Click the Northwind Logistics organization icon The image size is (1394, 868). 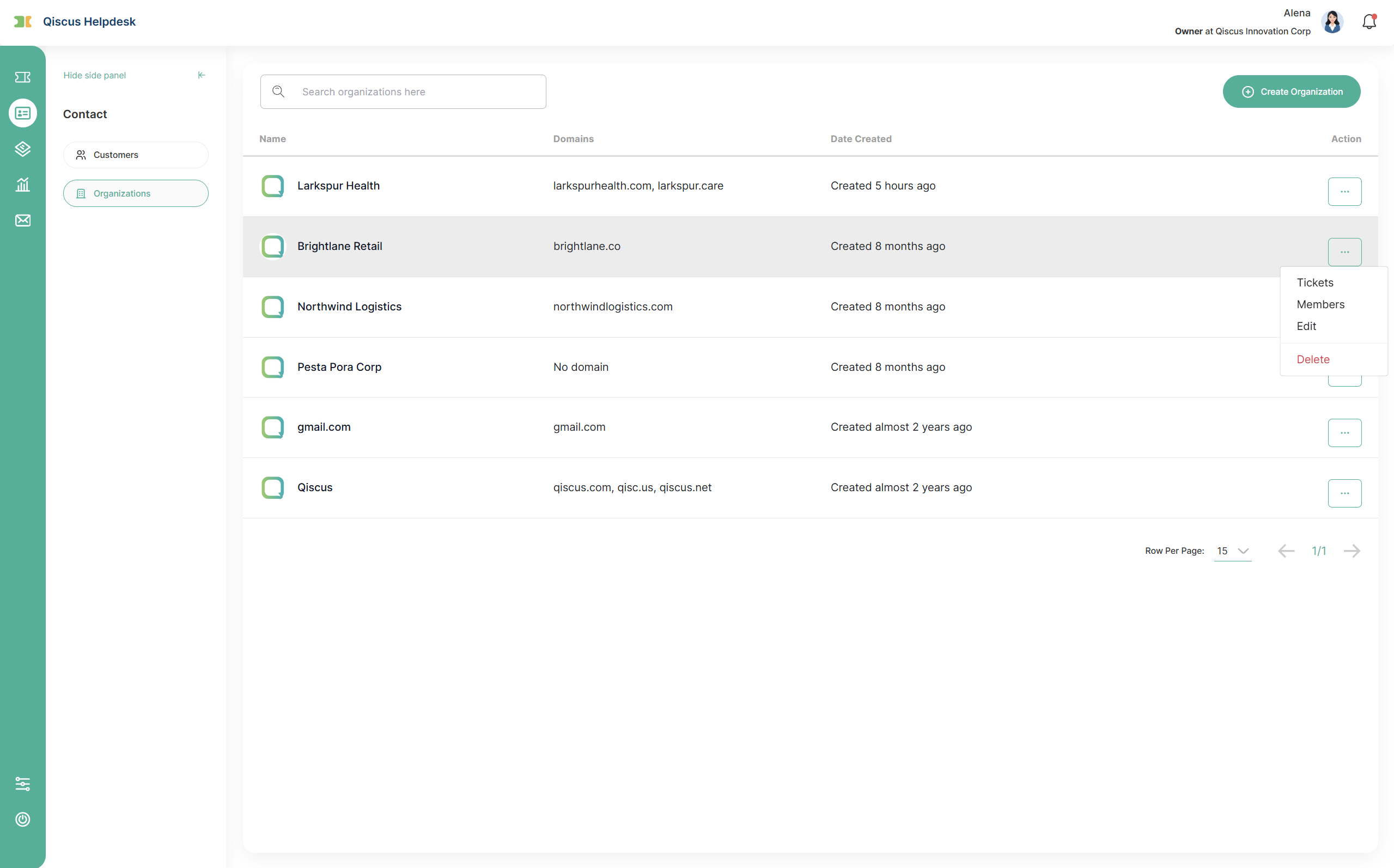[x=273, y=307]
